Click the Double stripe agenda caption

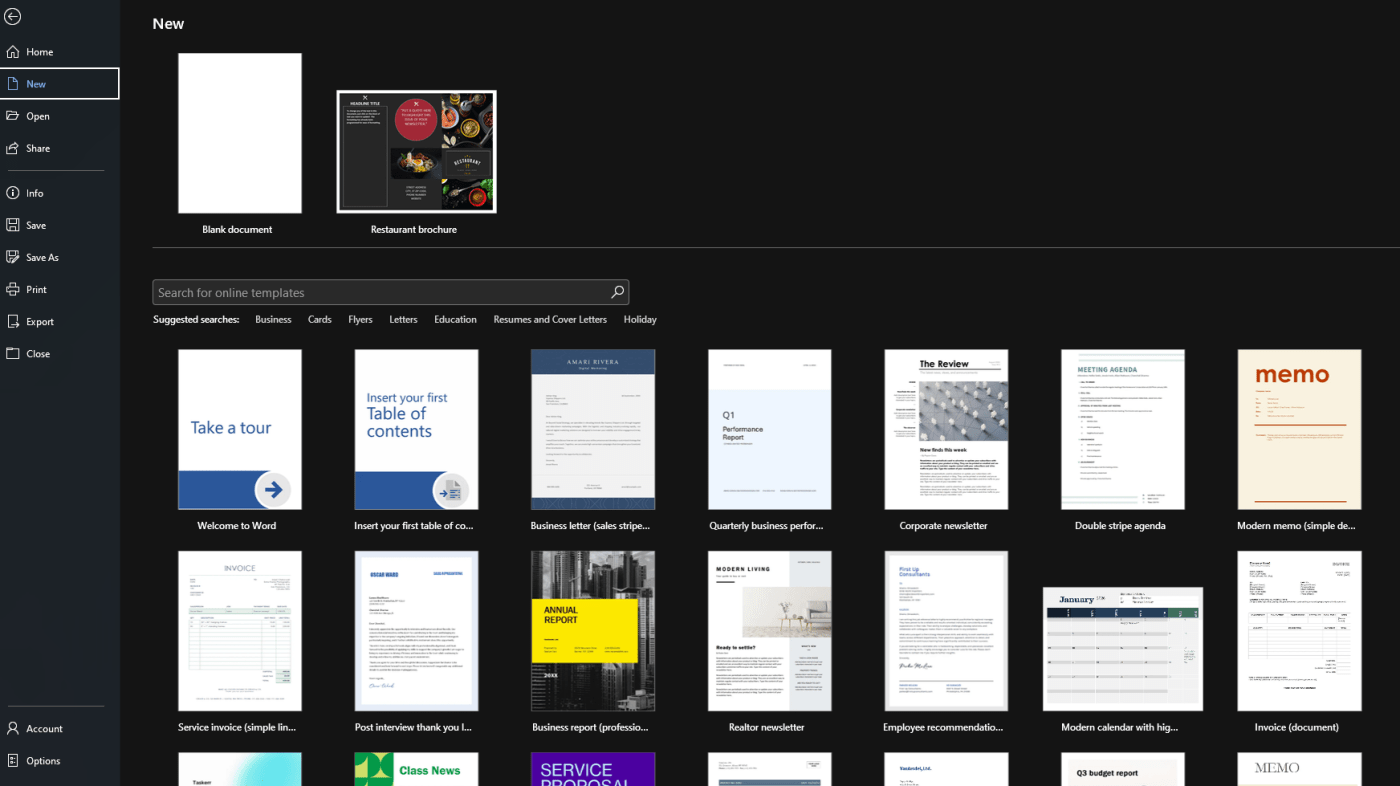[1120, 526]
